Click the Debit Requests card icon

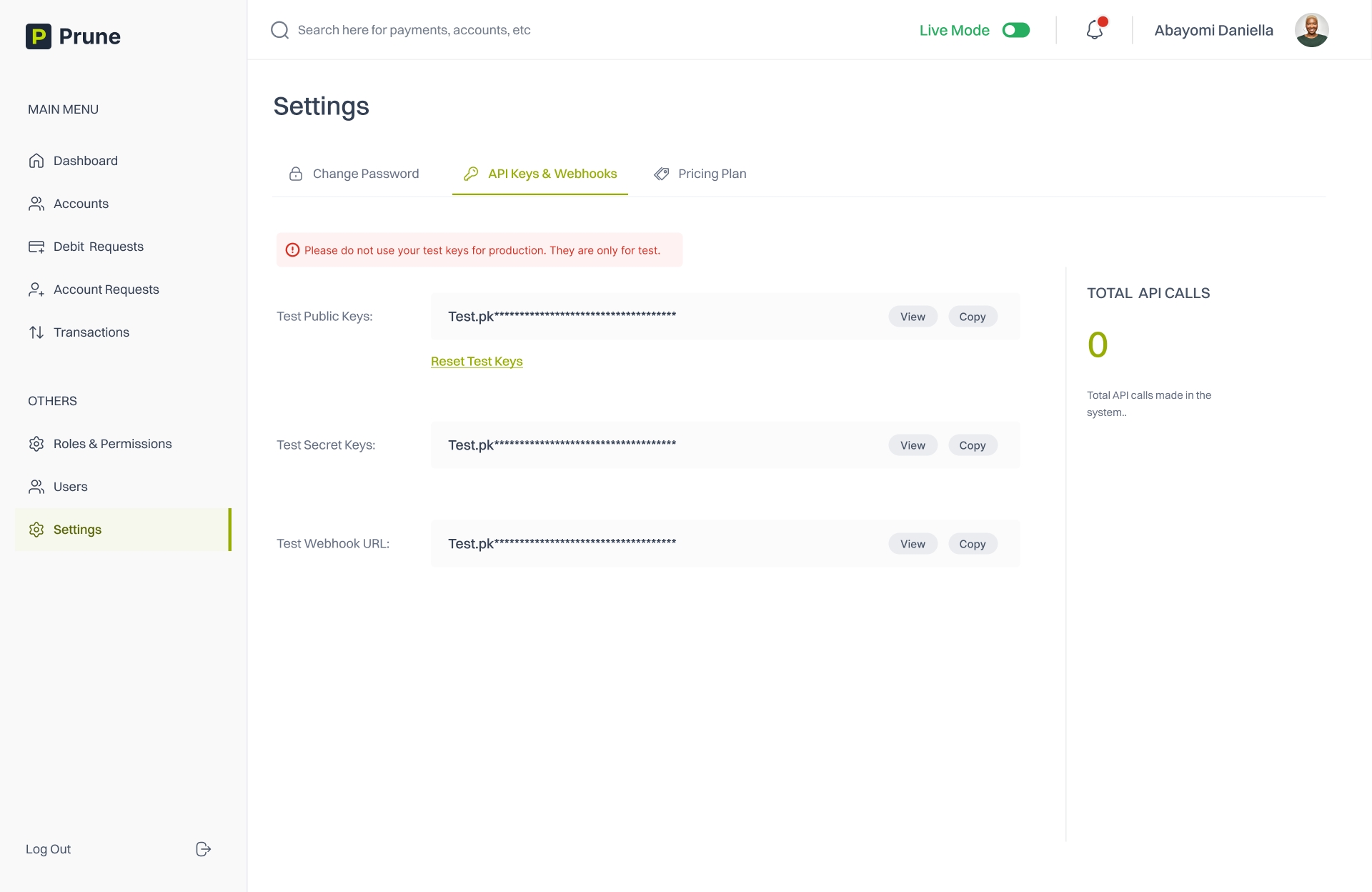coord(36,247)
